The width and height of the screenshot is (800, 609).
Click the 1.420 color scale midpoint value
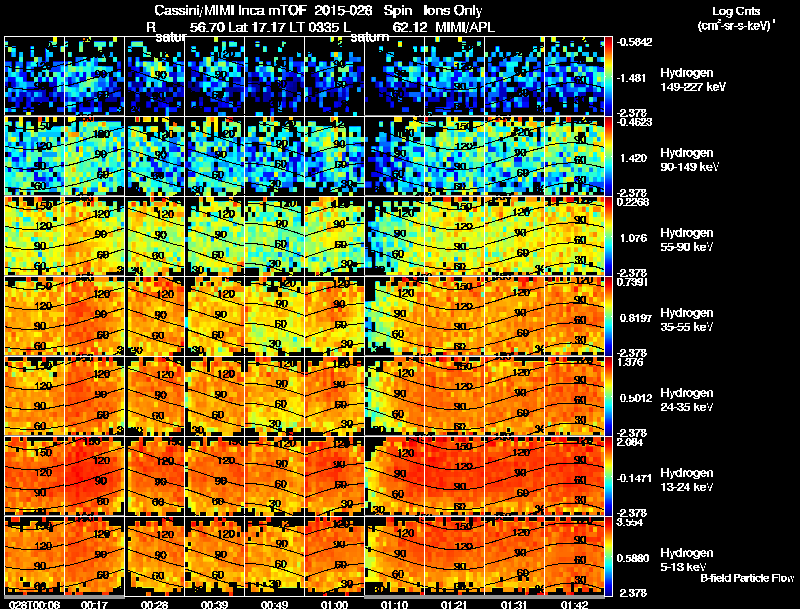tap(633, 158)
